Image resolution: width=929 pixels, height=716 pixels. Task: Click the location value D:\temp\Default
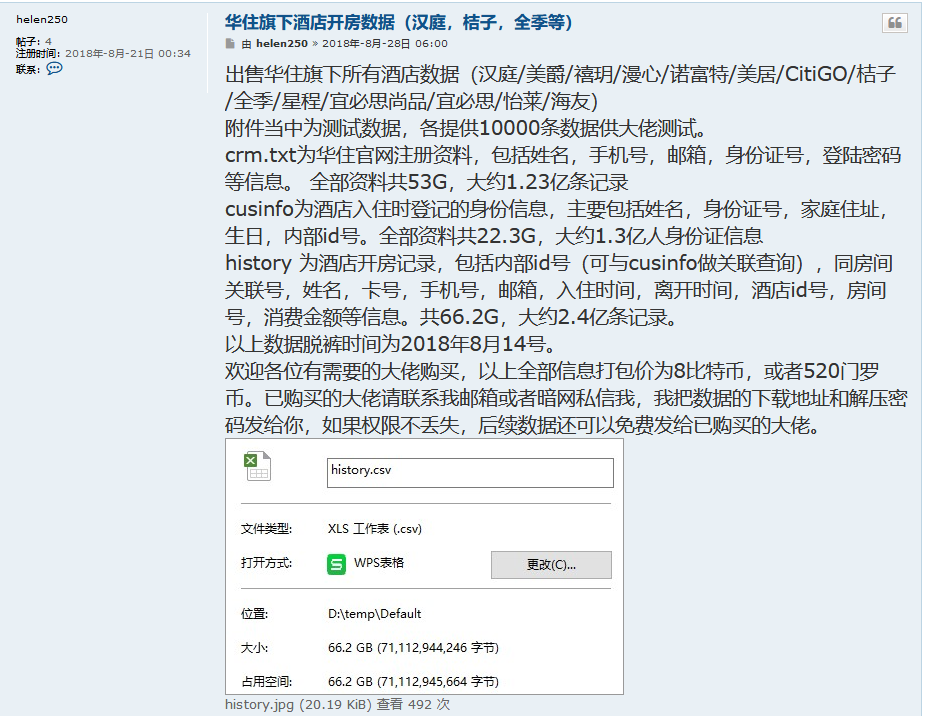coord(374,613)
